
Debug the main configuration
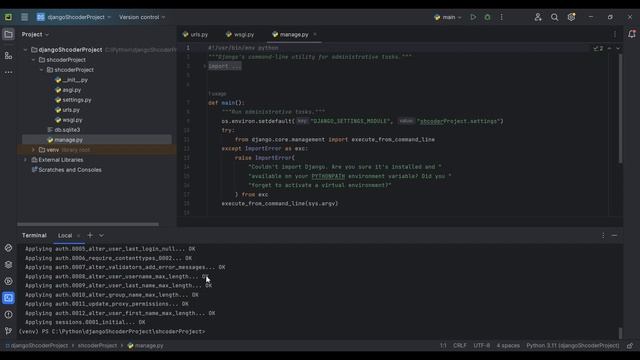[487, 17]
